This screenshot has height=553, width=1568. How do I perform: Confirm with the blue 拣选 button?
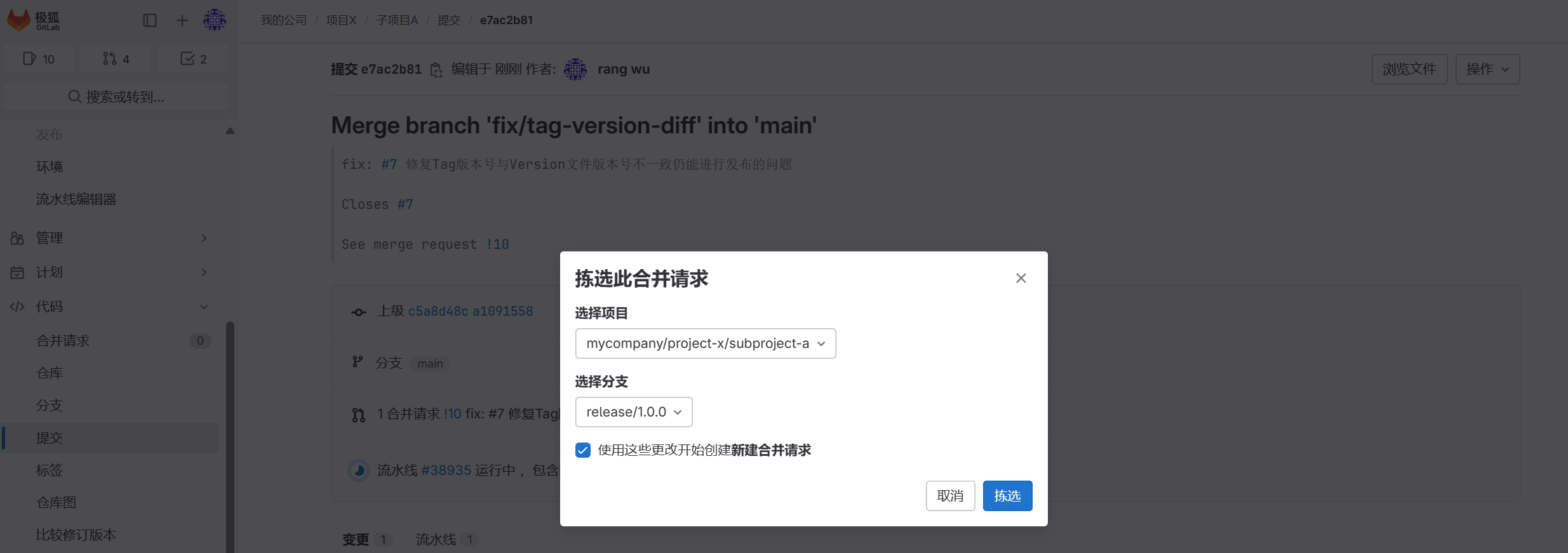point(1007,496)
